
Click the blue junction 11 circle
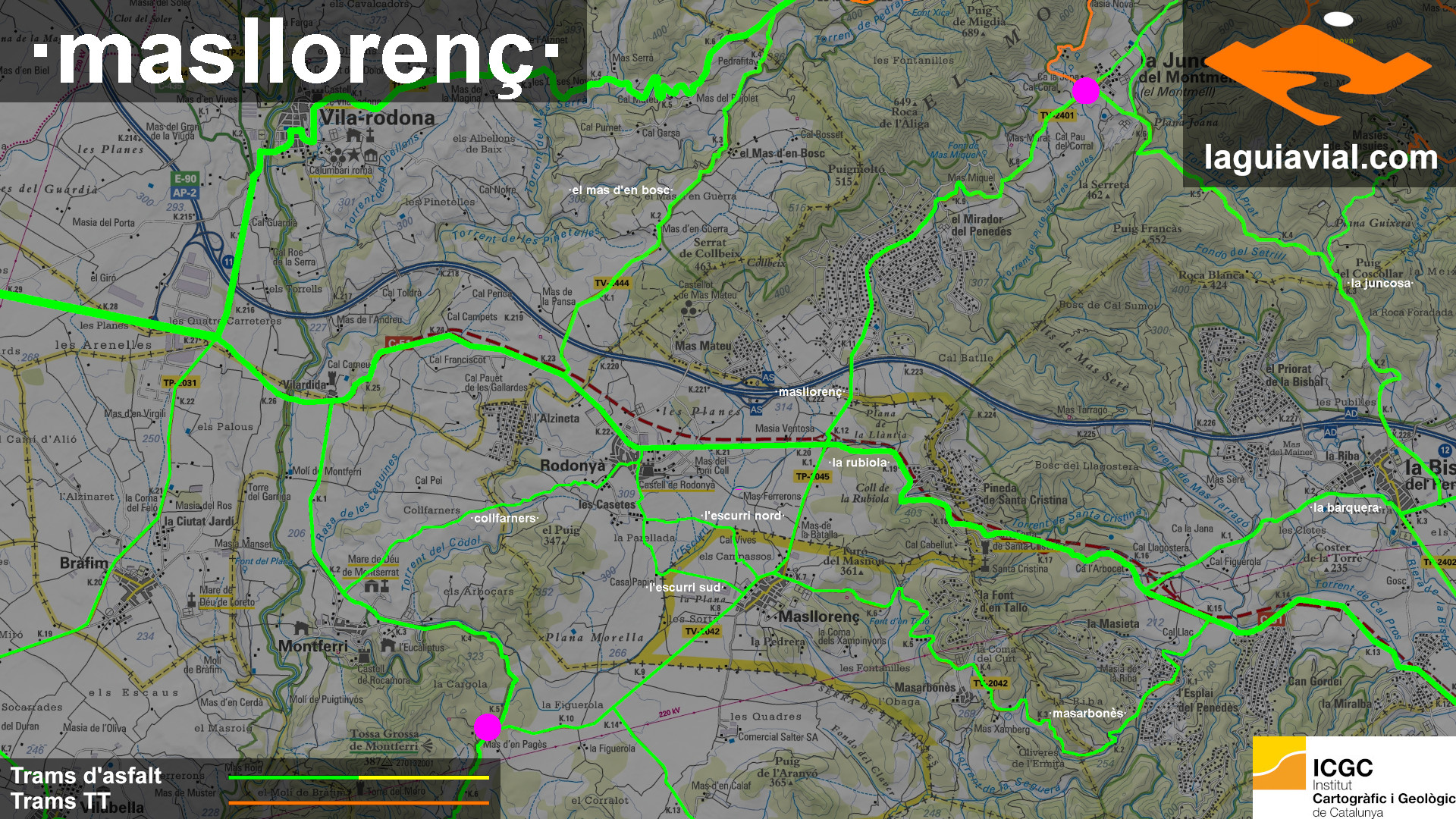pyautogui.click(x=229, y=262)
